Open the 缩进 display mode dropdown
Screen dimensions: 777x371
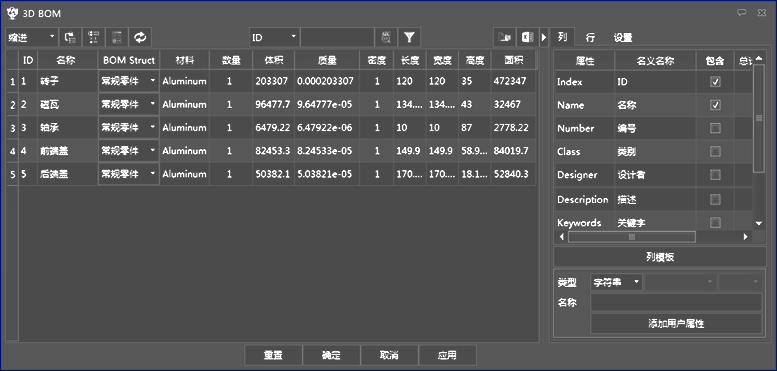[32, 37]
